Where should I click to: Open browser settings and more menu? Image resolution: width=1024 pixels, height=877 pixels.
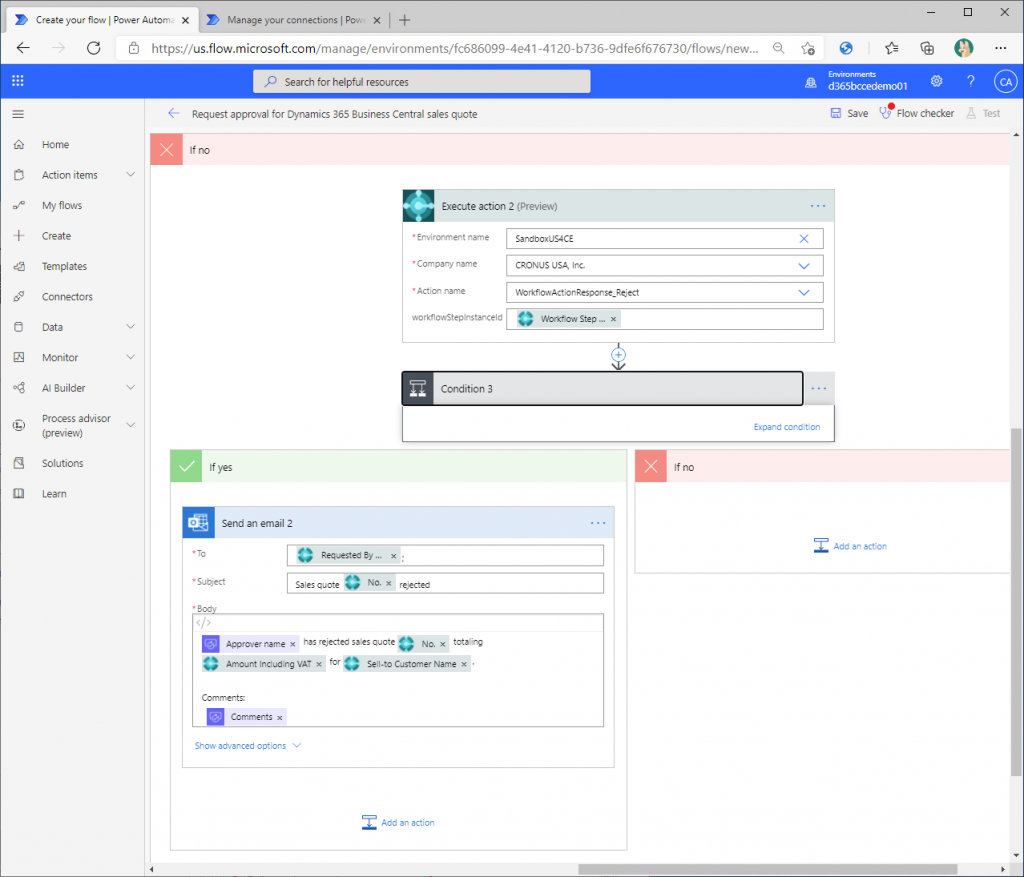(1000, 48)
